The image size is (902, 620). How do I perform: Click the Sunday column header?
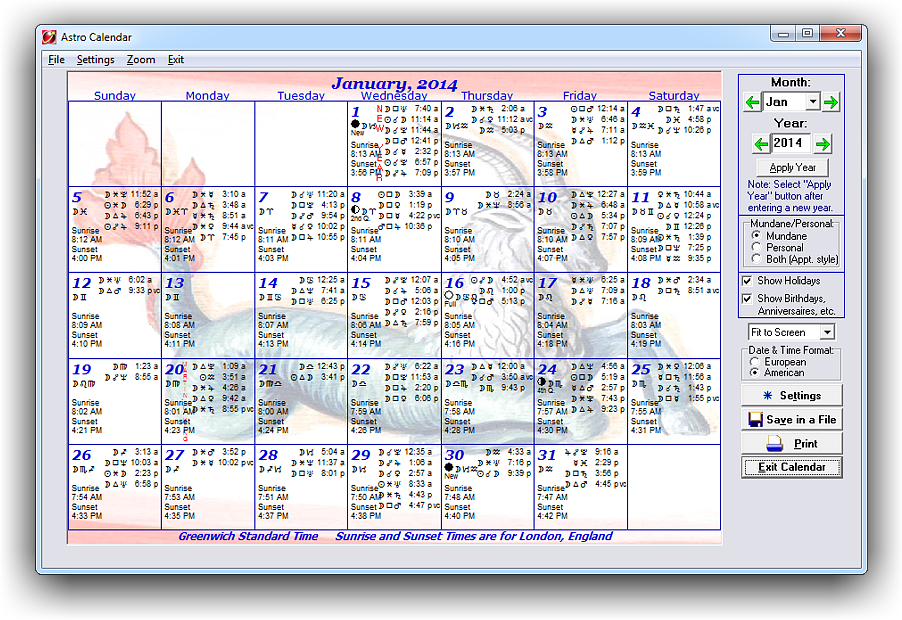pyautogui.click(x=115, y=96)
